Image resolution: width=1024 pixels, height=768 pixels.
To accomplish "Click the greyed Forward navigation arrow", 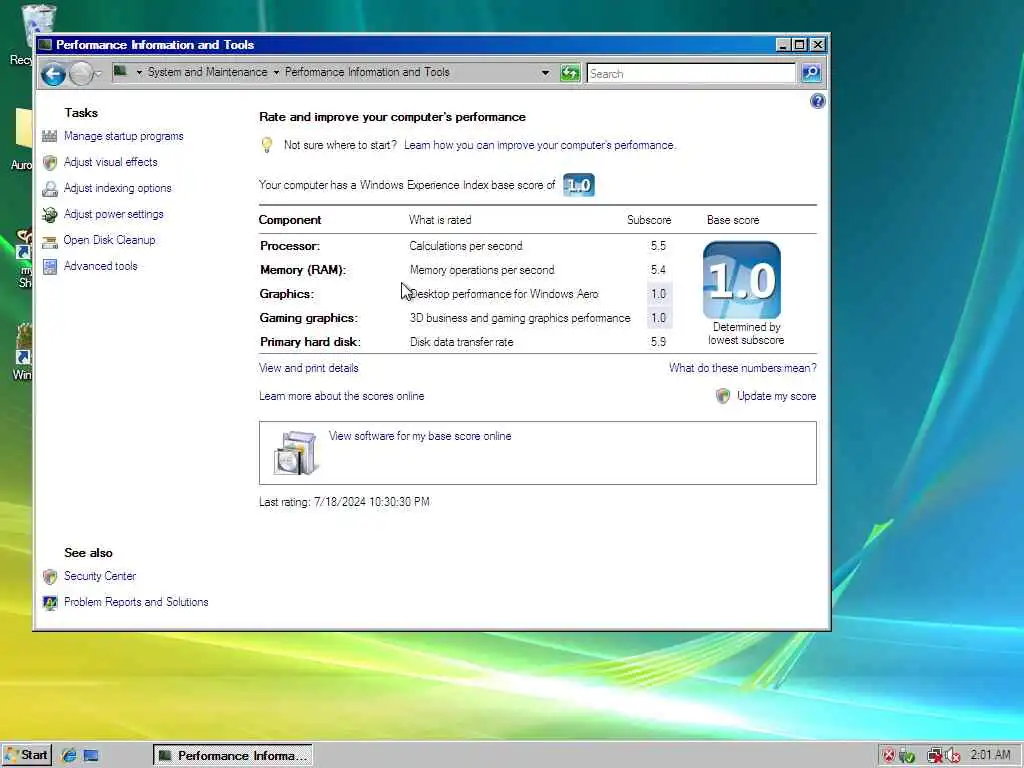I will click(81, 74).
